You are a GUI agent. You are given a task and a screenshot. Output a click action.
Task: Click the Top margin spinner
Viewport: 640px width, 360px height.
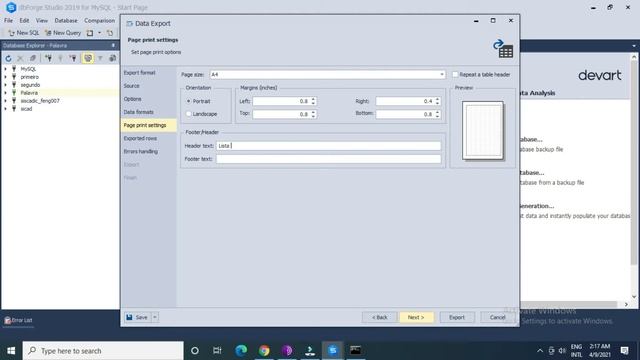(313, 114)
